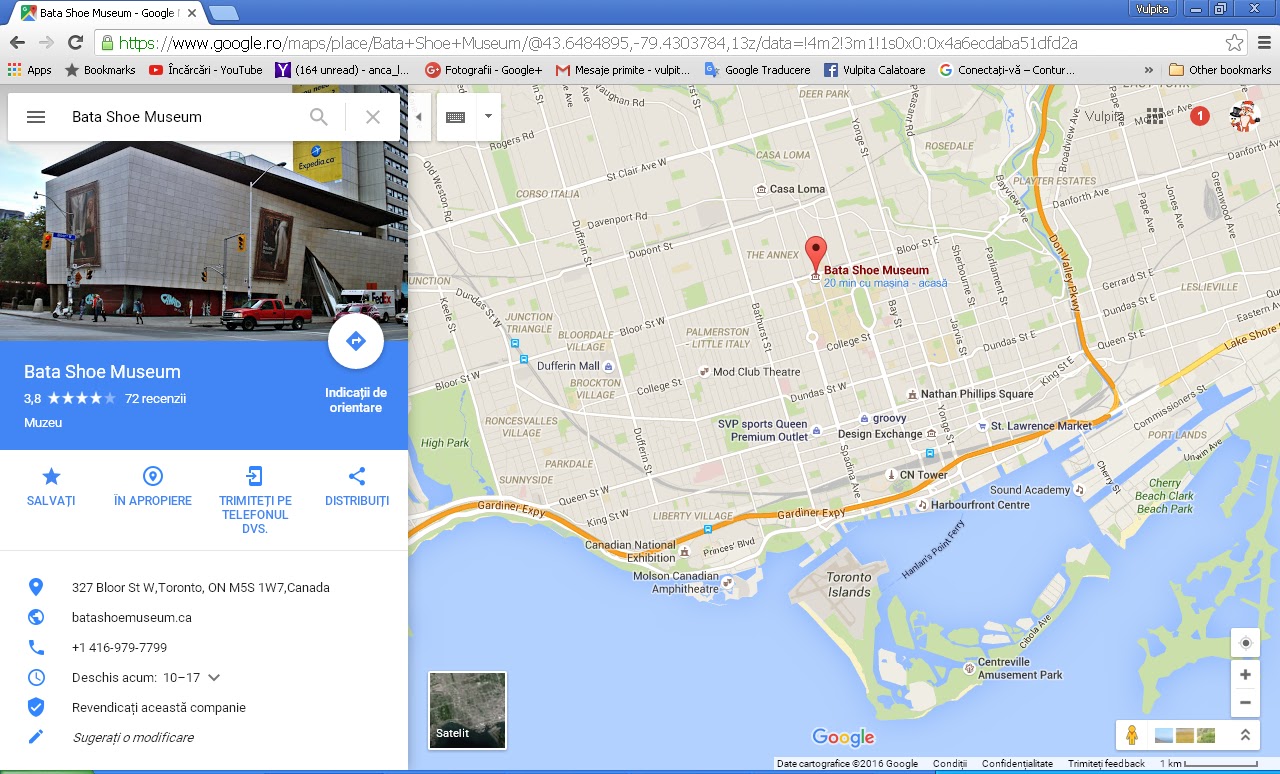This screenshot has width=1280, height=774.
Task: Toggle the on-screen keyboard input tool
Action: [x=455, y=117]
